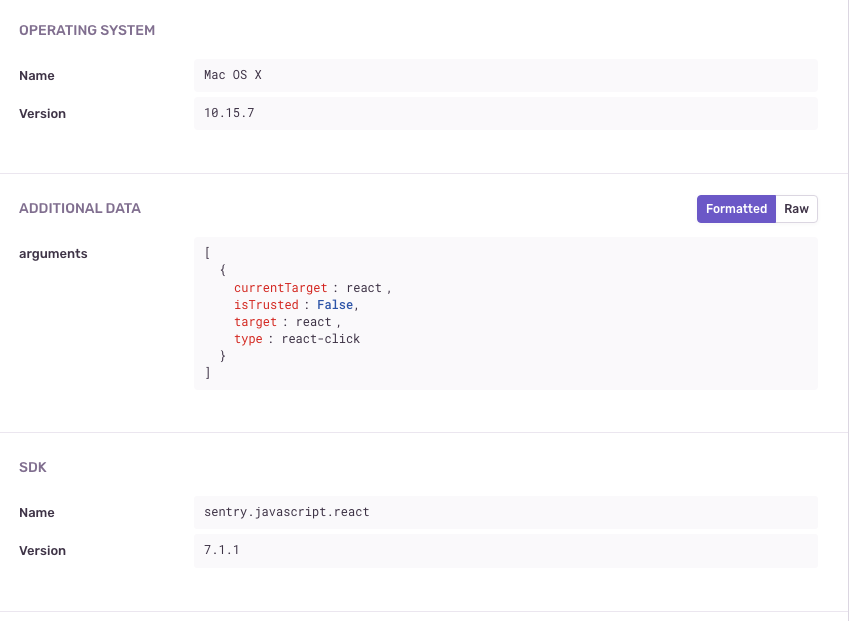The height and width of the screenshot is (621, 866).
Task: Click the Name label under Operating System
Action: pos(37,76)
